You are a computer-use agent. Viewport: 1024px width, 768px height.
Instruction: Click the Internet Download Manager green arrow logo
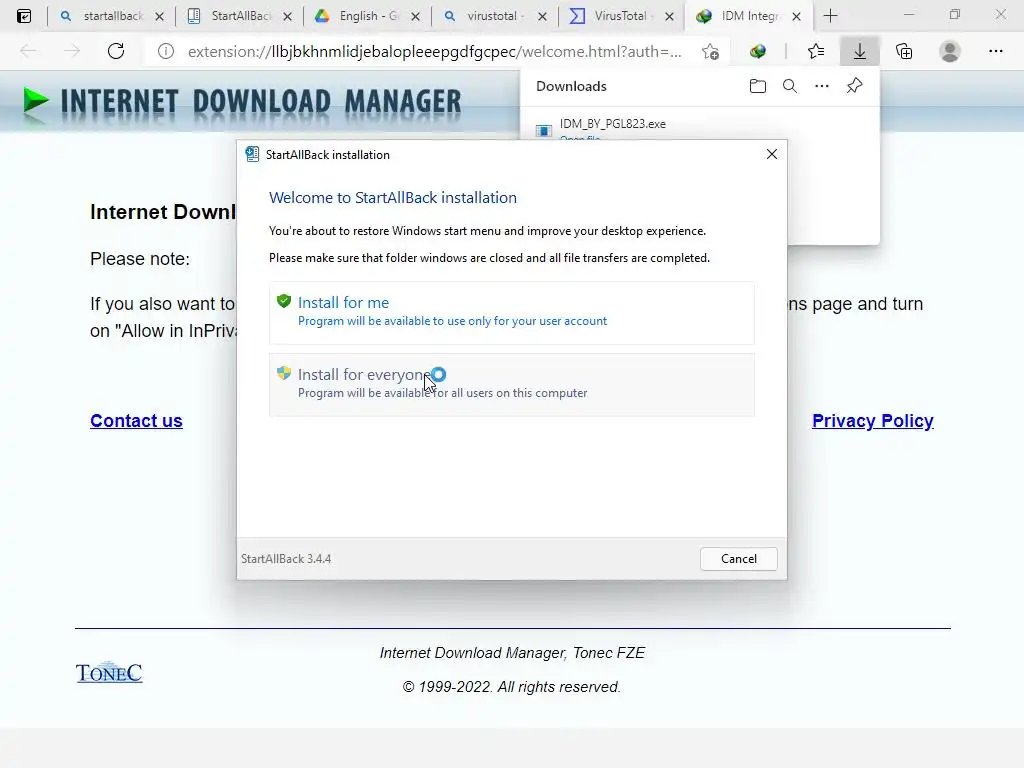pyautogui.click(x=36, y=101)
